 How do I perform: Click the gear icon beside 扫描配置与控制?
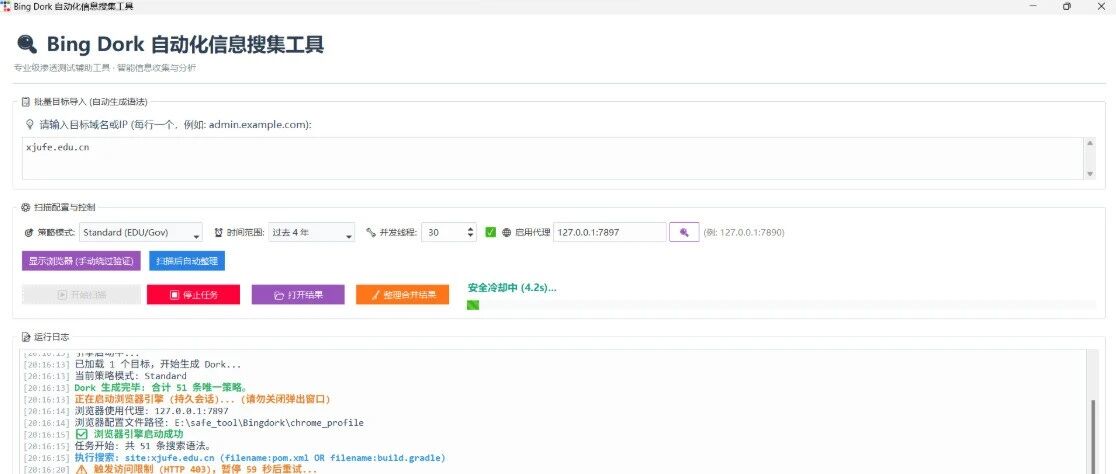(x=26, y=207)
